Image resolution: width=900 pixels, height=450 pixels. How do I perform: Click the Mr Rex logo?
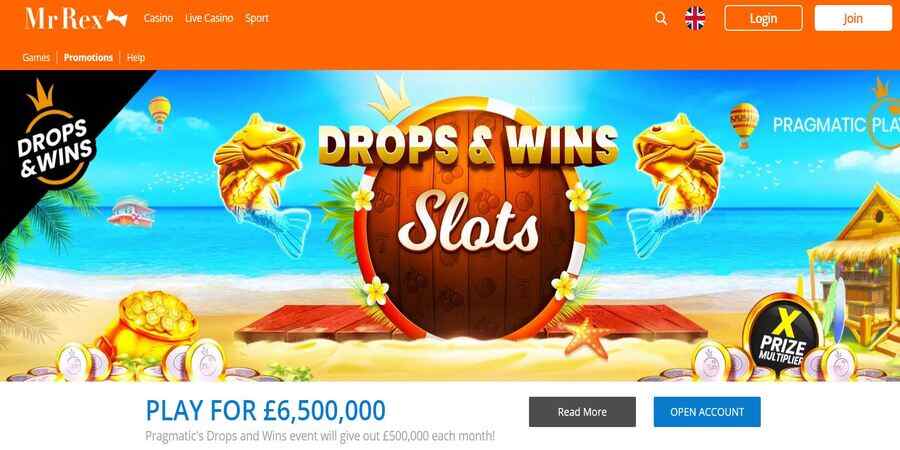point(76,18)
